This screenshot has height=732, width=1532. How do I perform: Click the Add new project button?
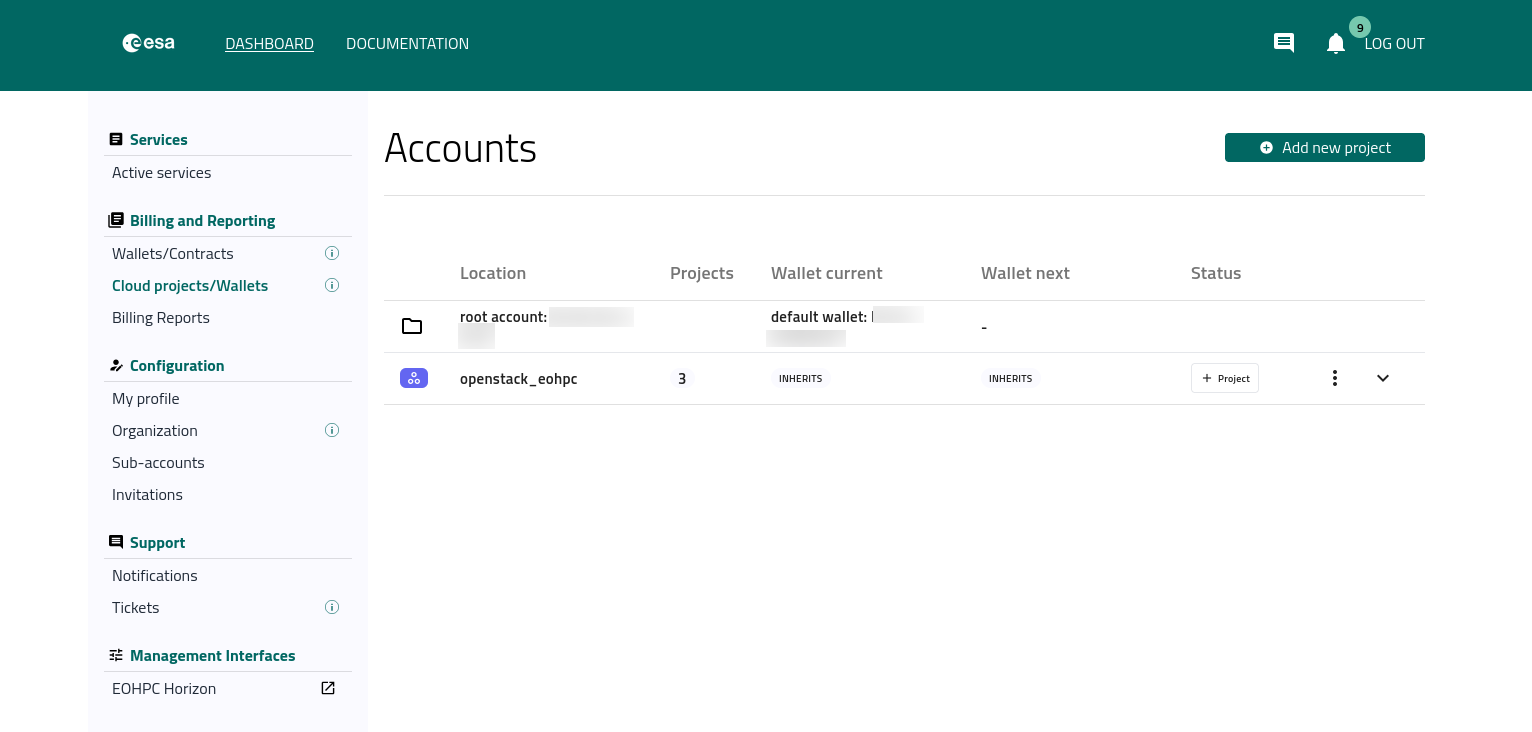coord(1324,147)
